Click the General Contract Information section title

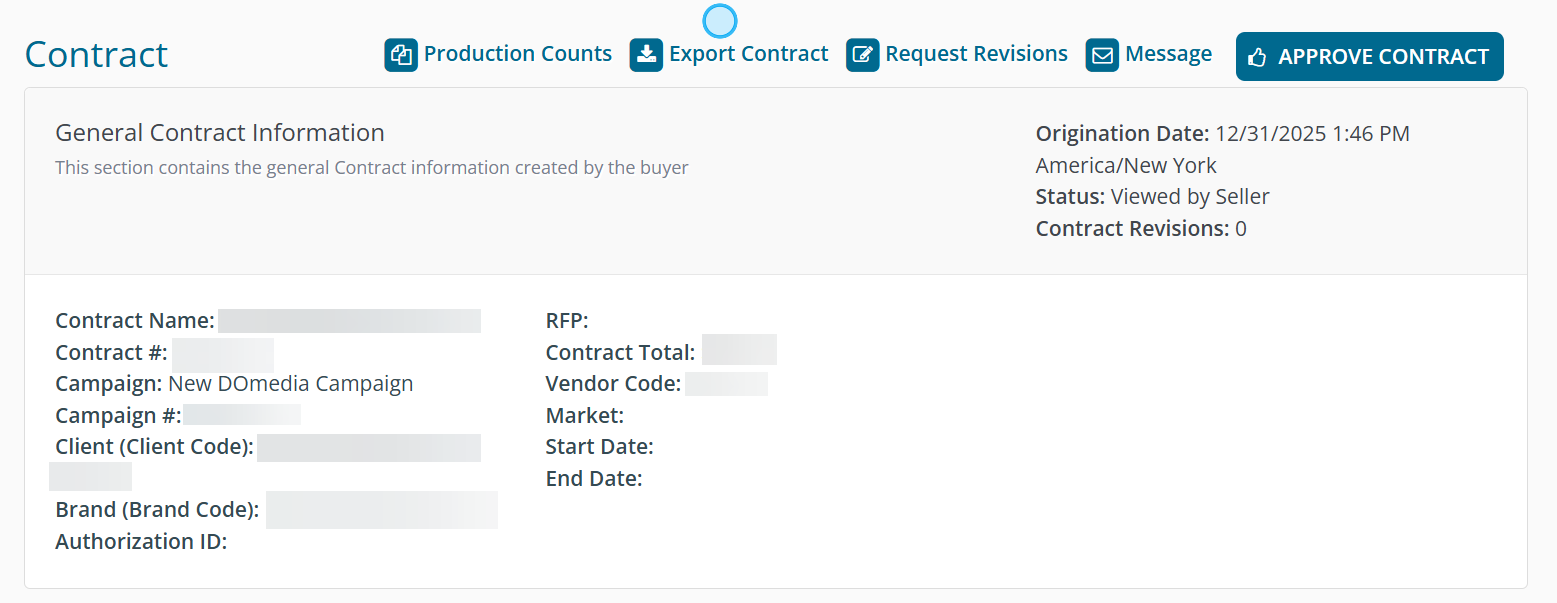tap(220, 133)
